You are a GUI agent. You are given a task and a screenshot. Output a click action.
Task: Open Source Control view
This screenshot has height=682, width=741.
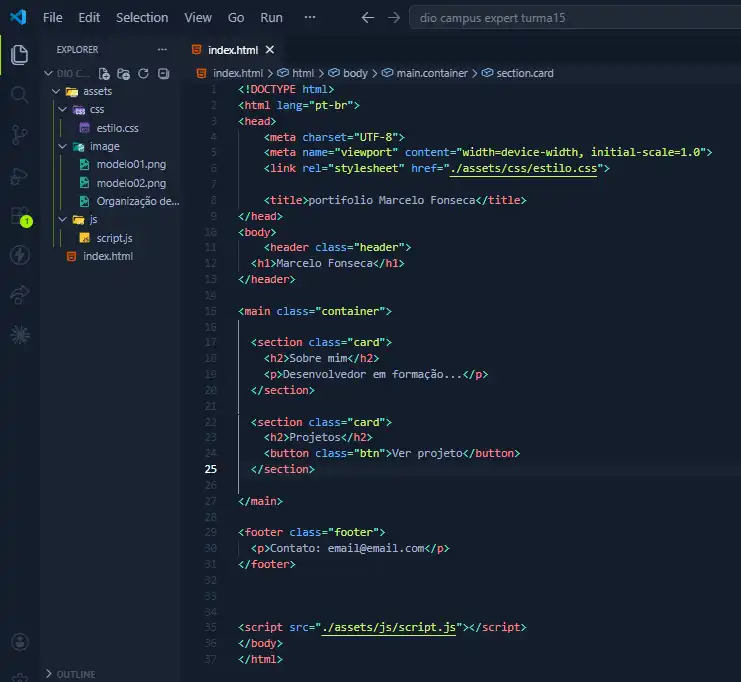(x=19, y=136)
